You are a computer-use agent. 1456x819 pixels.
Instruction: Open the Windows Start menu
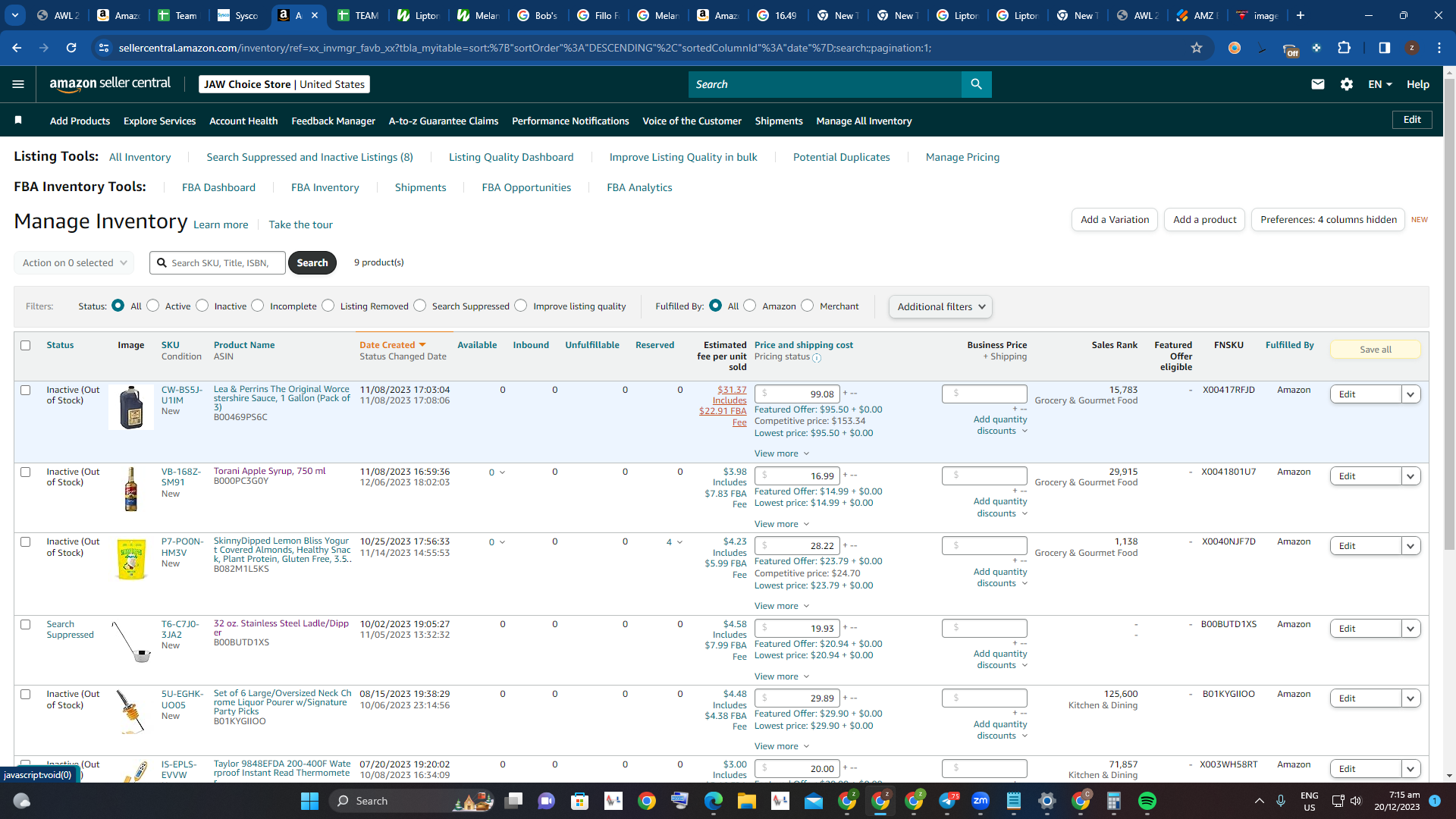point(309,801)
